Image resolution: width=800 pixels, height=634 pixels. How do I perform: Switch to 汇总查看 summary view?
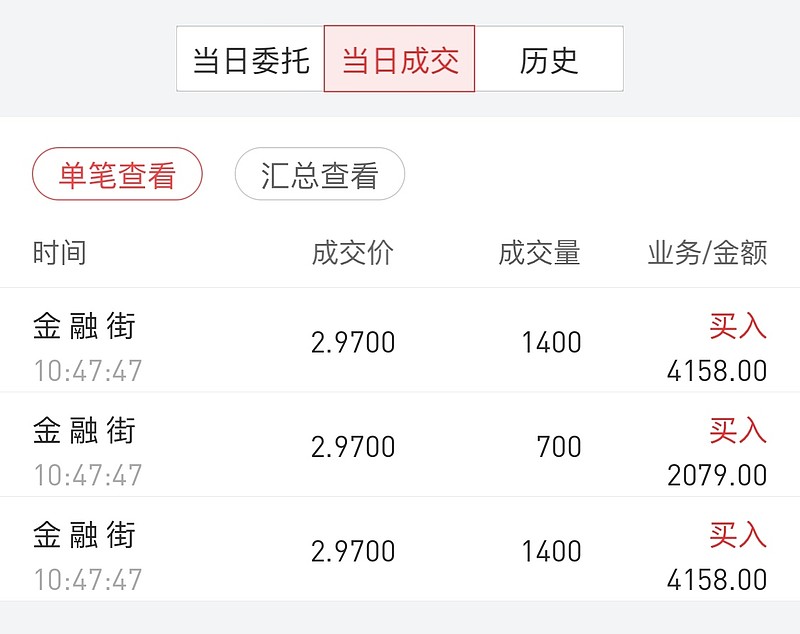pyautogui.click(x=319, y=175)
